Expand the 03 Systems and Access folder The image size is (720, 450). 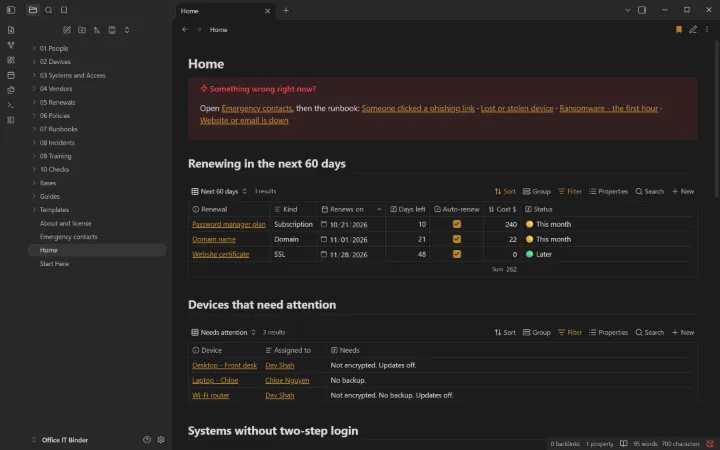(x=72, y=75)
